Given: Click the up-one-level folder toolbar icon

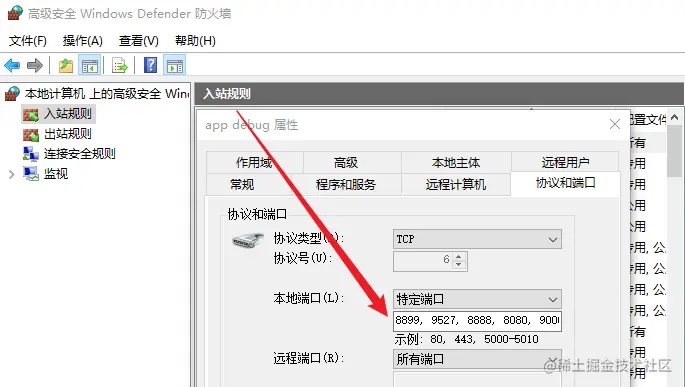Looking at the screenshot, I should 66,66.
